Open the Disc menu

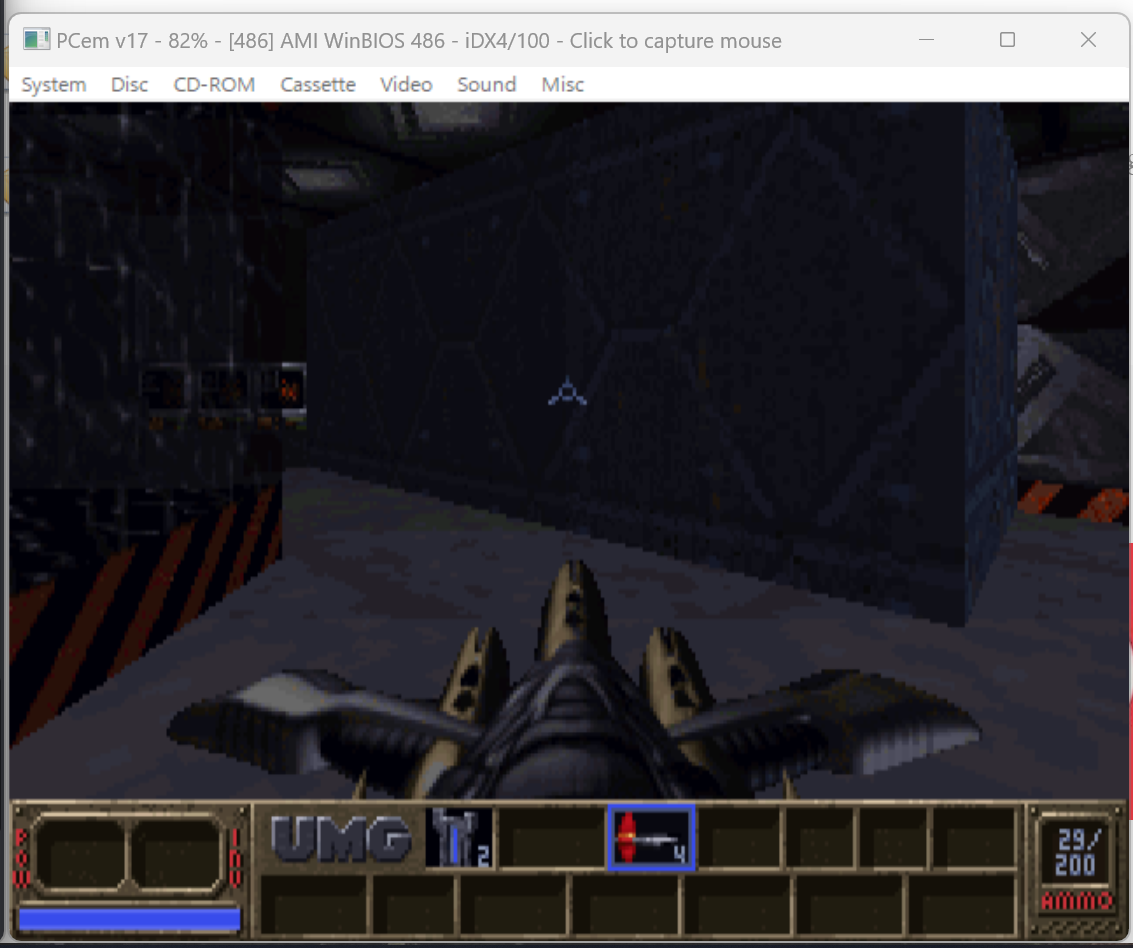tap(129, 85)
